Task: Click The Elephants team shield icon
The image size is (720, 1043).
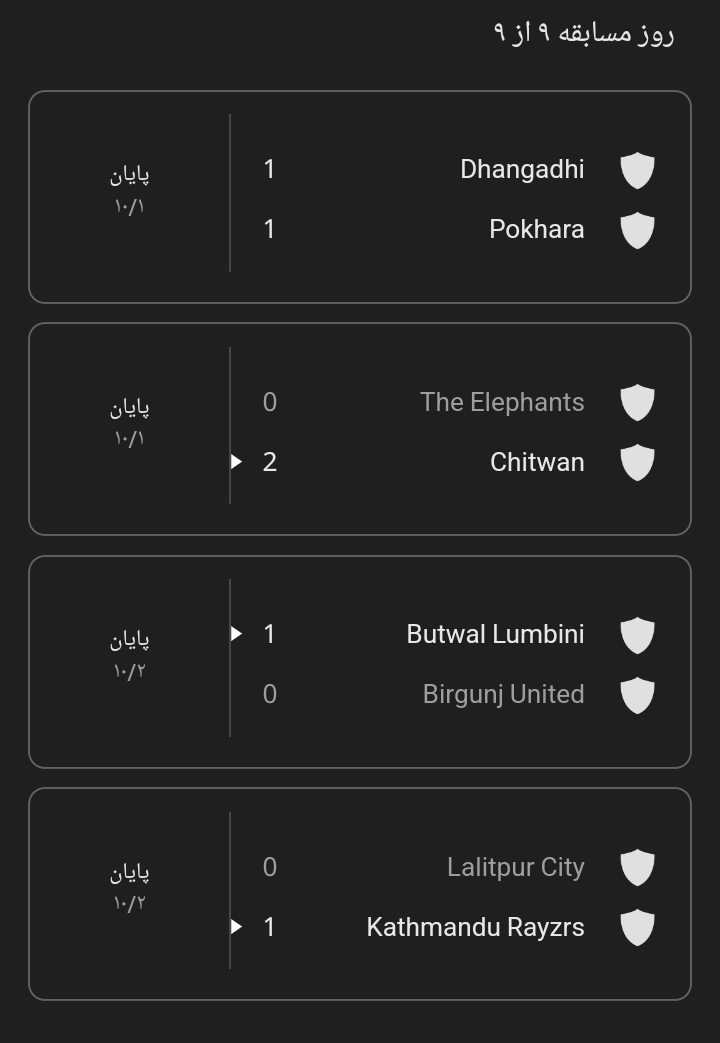Action: 637,403
